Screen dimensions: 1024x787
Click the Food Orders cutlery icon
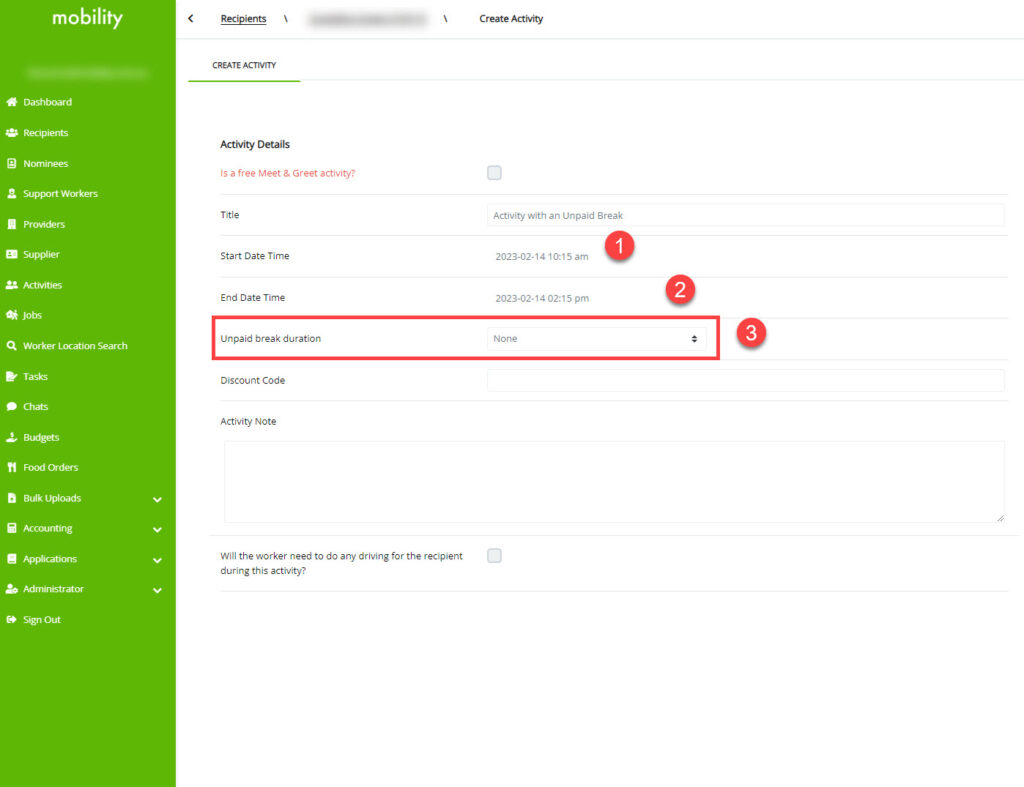tap(12, 467)
